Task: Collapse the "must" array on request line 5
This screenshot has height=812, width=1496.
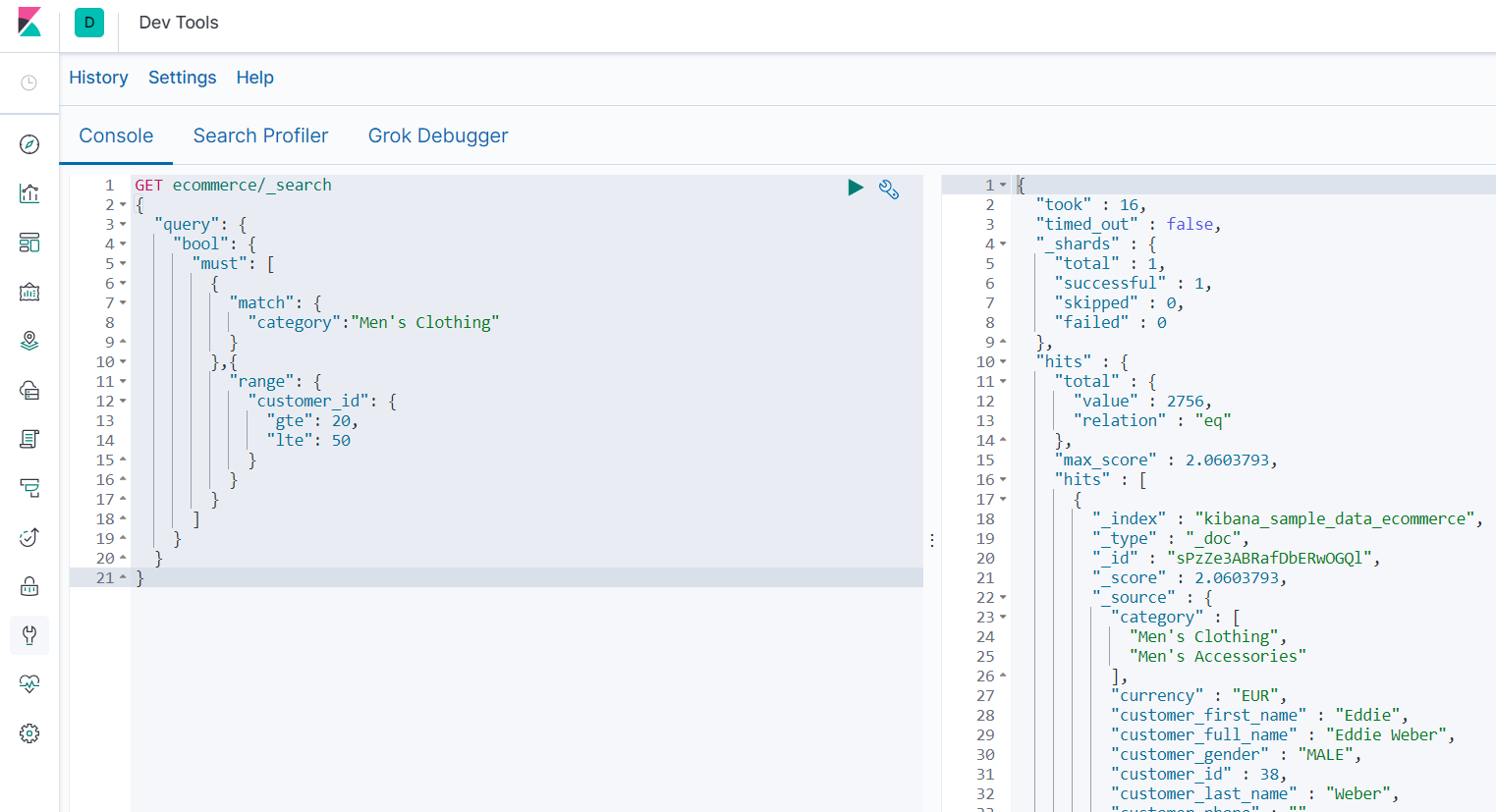Action: coord(123,264)
